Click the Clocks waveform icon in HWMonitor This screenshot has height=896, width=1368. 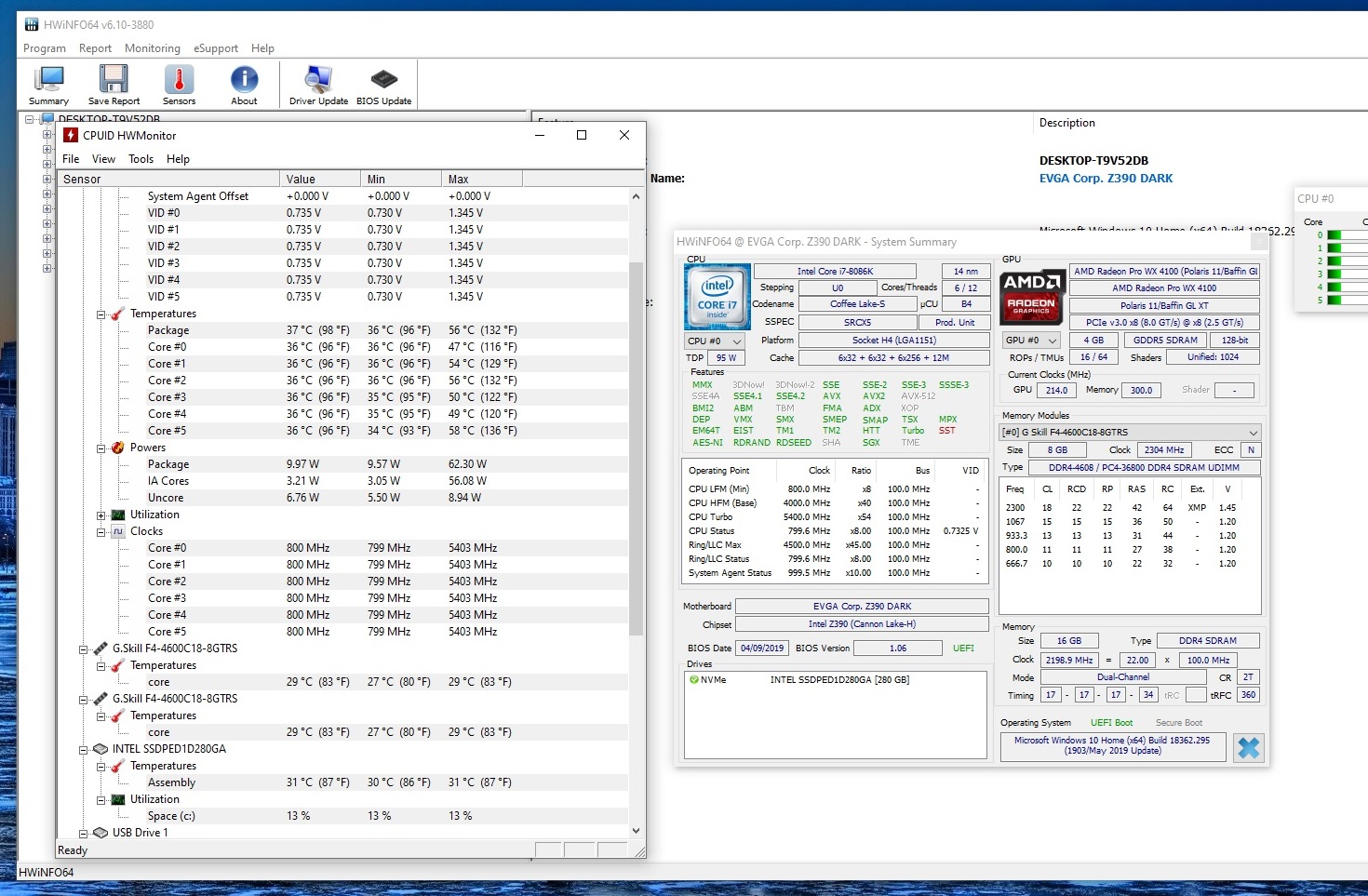(117, 531)
